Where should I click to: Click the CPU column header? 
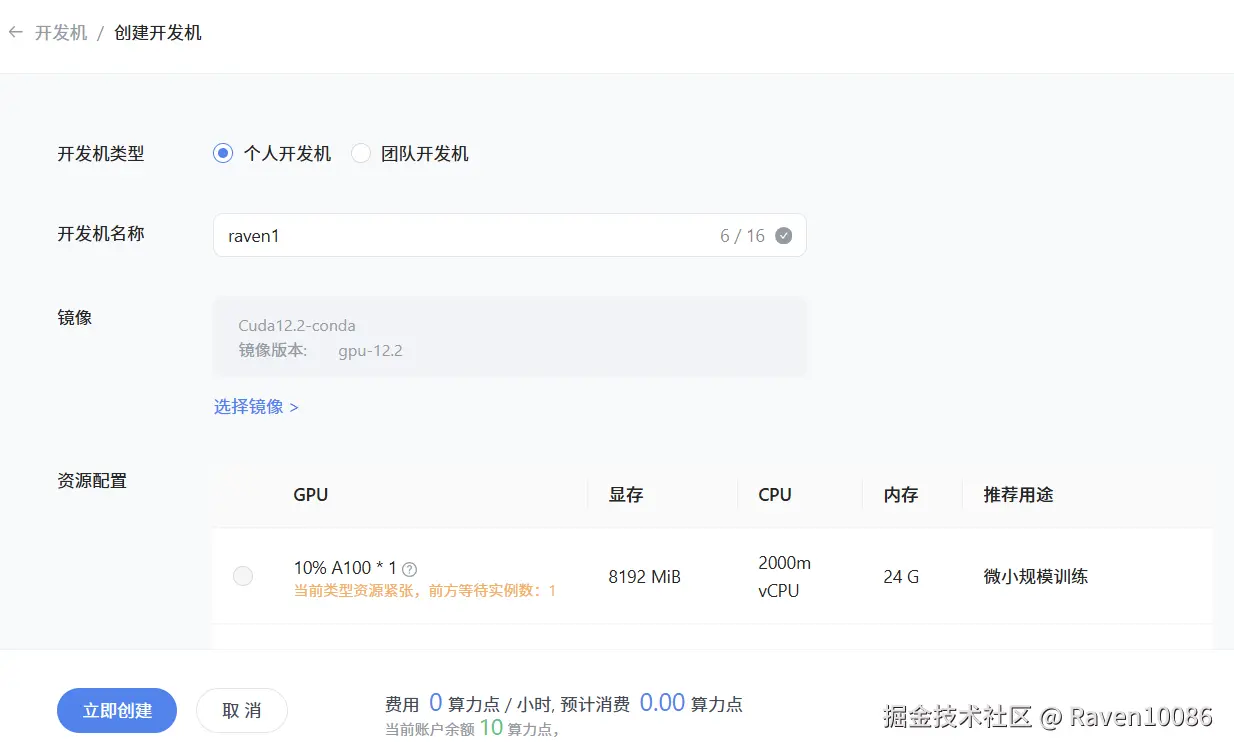pyautogui.click(x=775, y=495)
